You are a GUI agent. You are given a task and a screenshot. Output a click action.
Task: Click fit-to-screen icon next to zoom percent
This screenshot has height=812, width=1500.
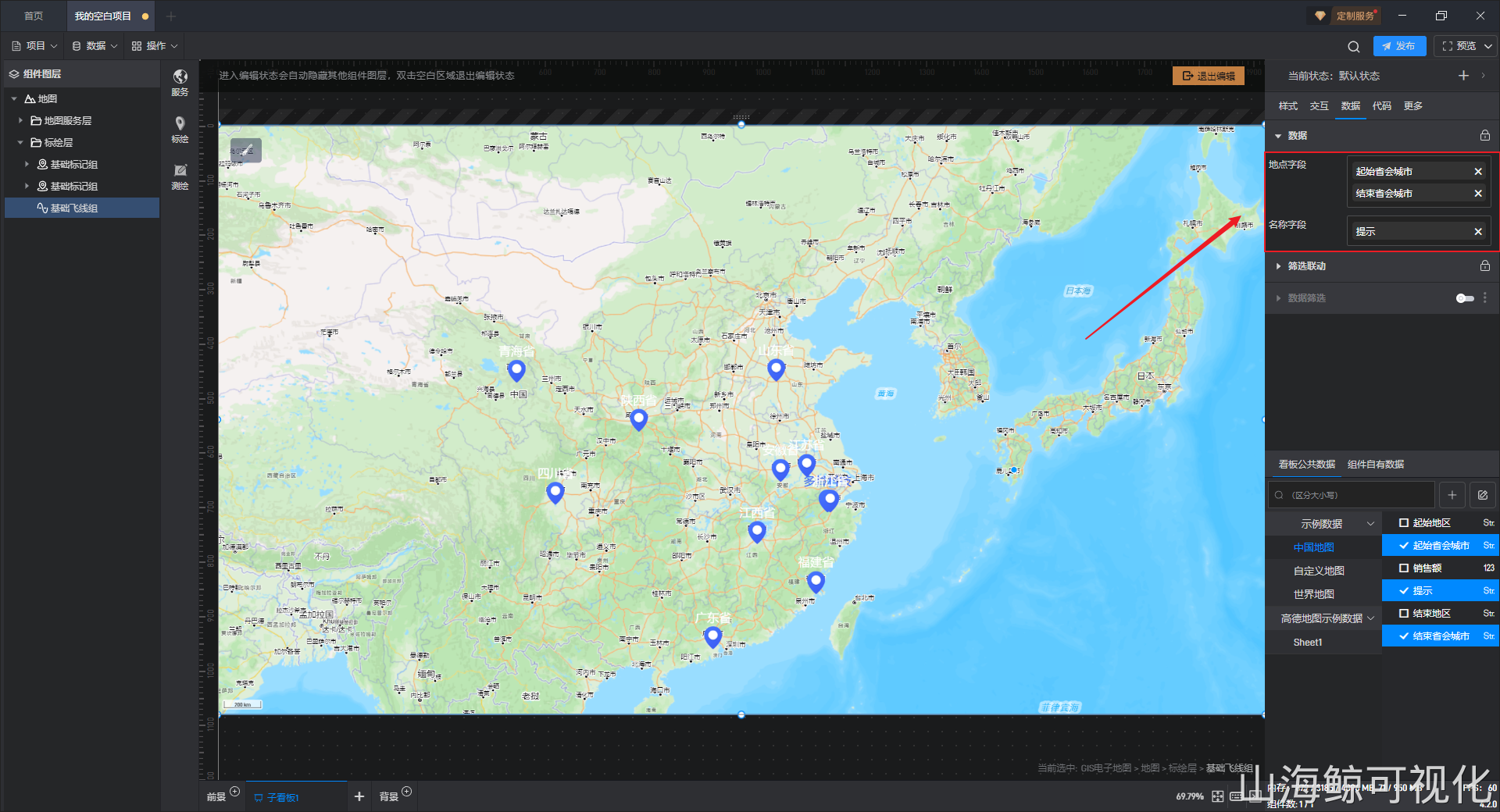coord(1218,796)
